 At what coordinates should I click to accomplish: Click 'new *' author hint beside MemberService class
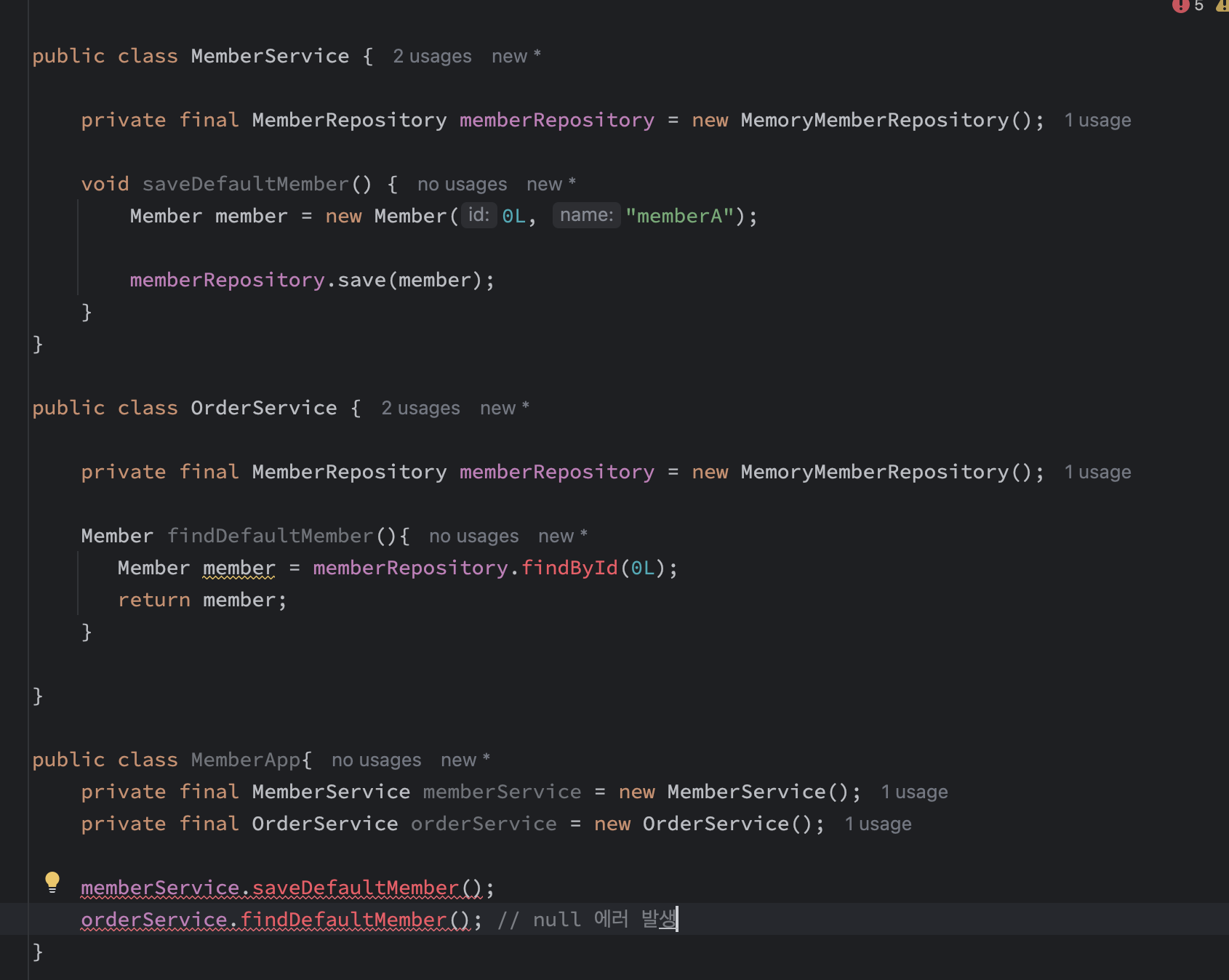pyautogui.click(x=516, y=56)
